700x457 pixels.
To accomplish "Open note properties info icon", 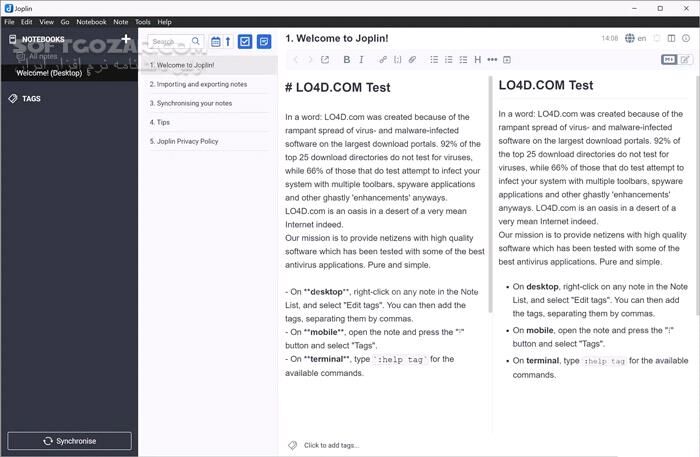I will coord(688,39).
